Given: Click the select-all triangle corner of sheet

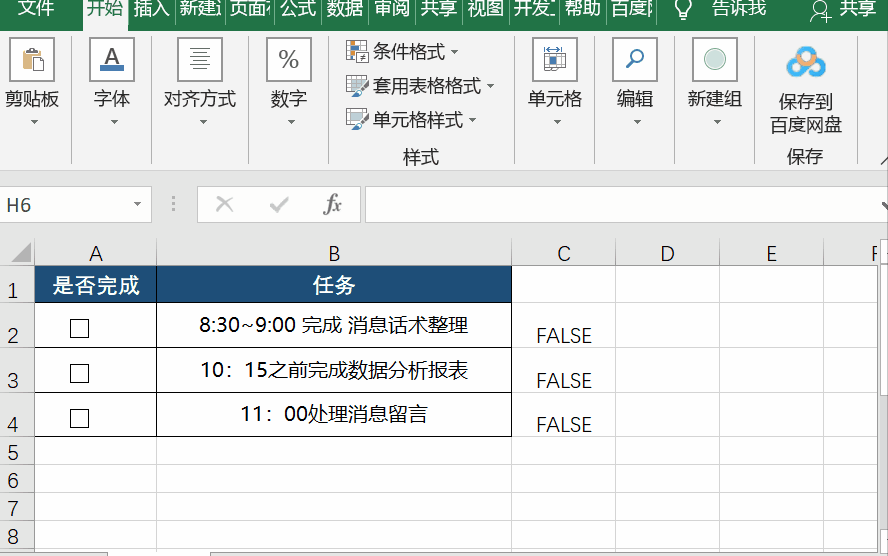Looking at the screenshot, I should click(22, 253).
